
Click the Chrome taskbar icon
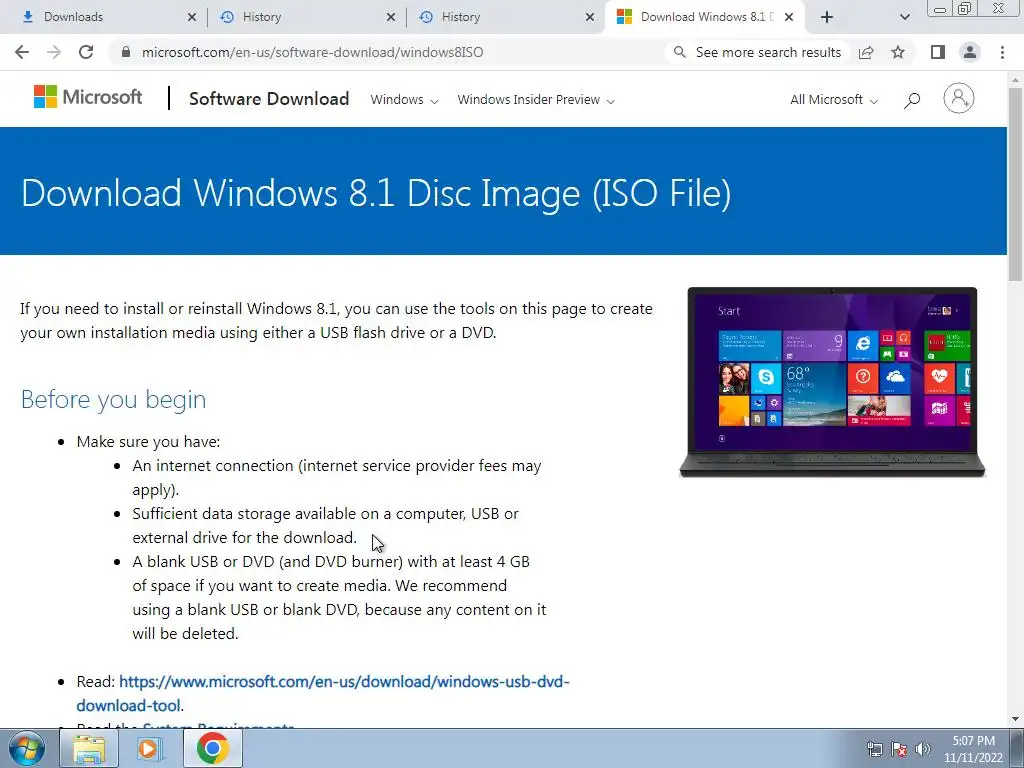212,748
